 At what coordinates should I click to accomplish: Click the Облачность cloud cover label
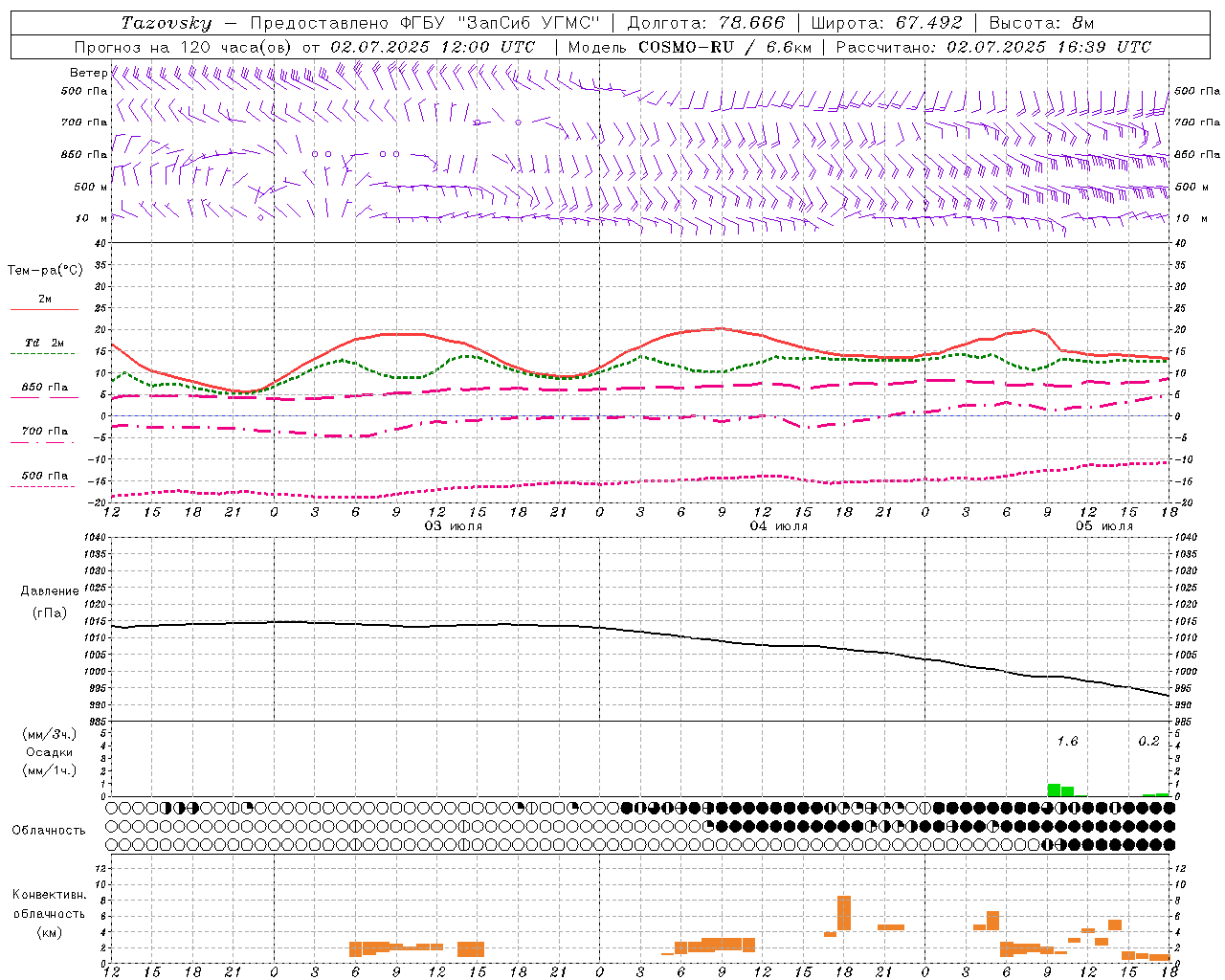tap(49, 830)
